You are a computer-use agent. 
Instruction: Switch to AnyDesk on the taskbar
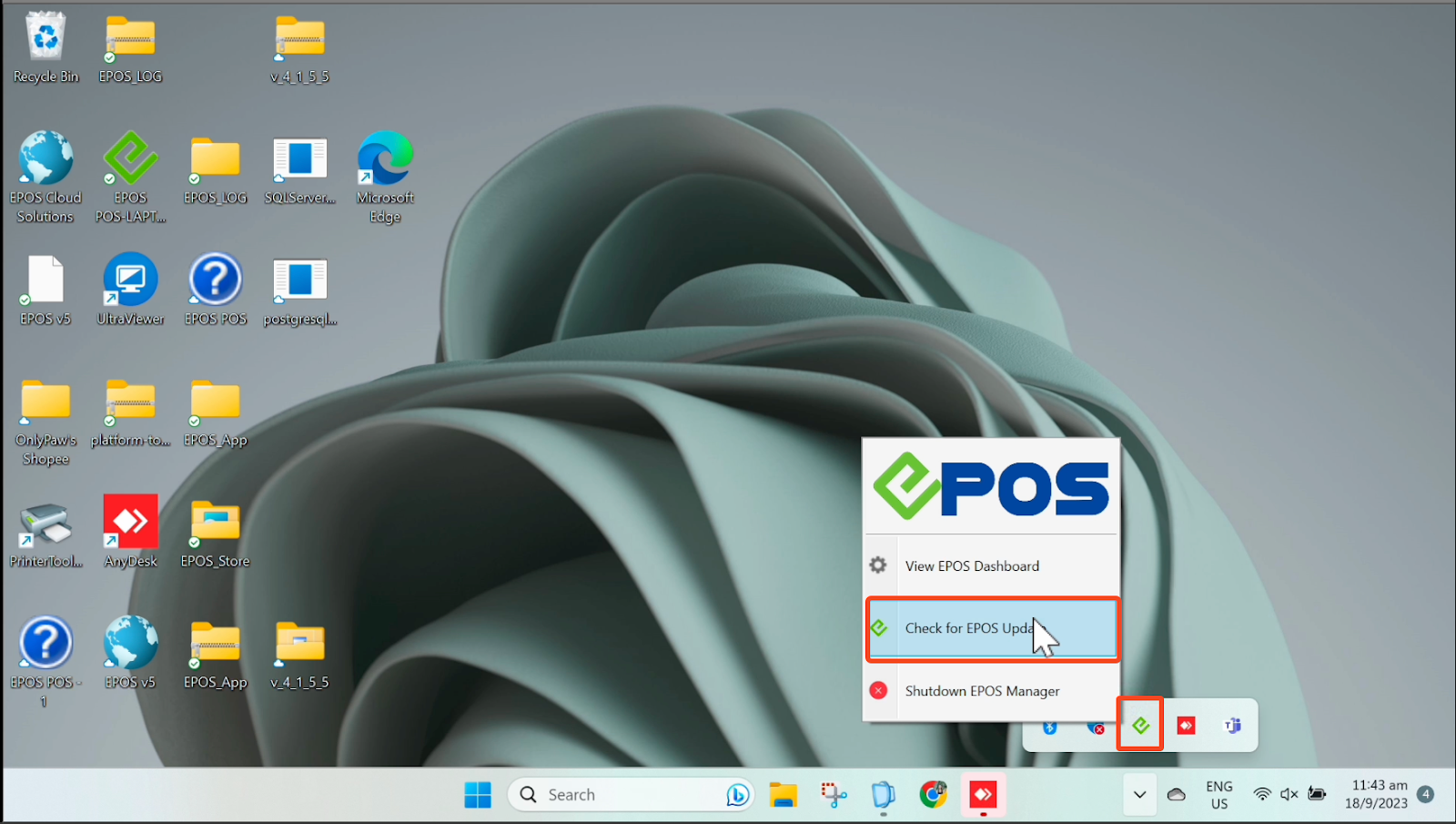(983, 795)
